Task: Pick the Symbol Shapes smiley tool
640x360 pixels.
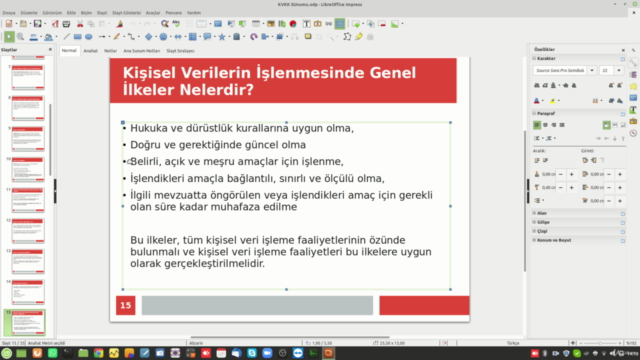Action: tap(163, 37)
